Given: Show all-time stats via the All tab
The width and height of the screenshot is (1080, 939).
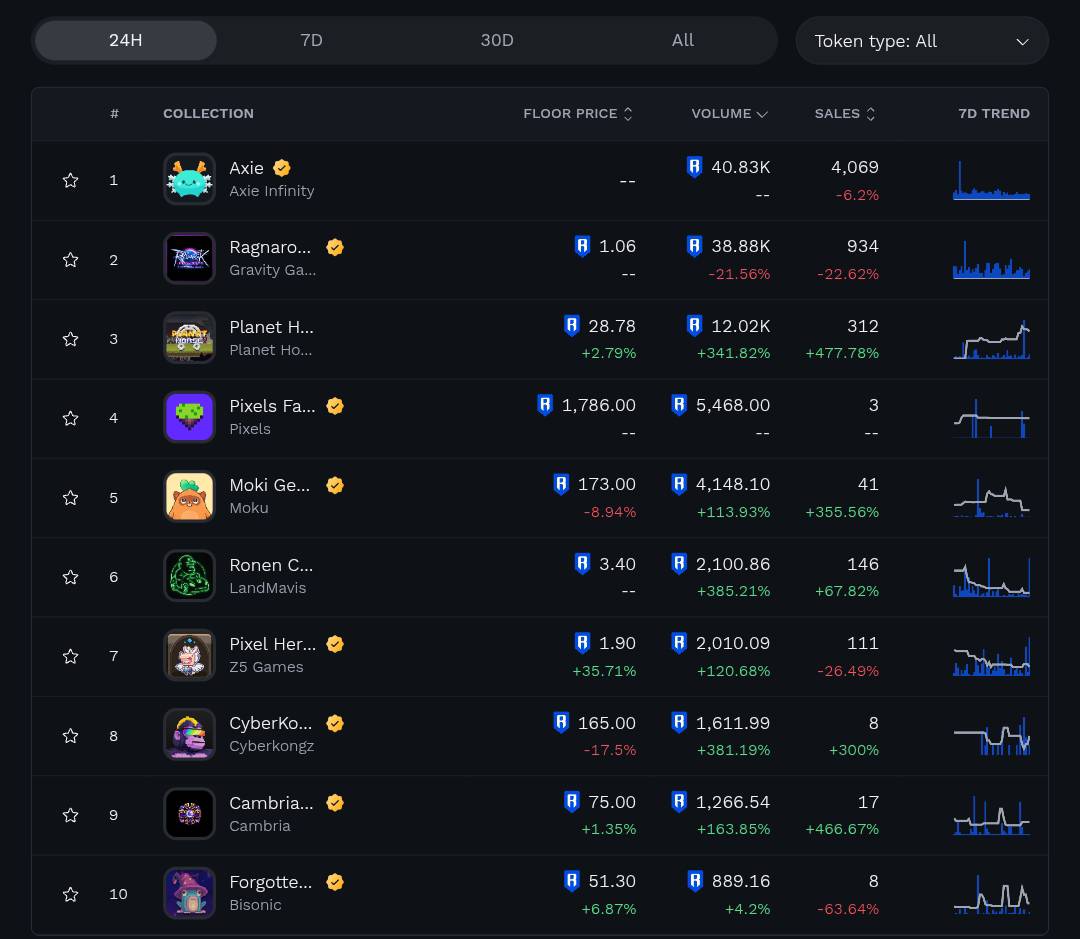Looking at the screenshot, I should pos(683,41).
